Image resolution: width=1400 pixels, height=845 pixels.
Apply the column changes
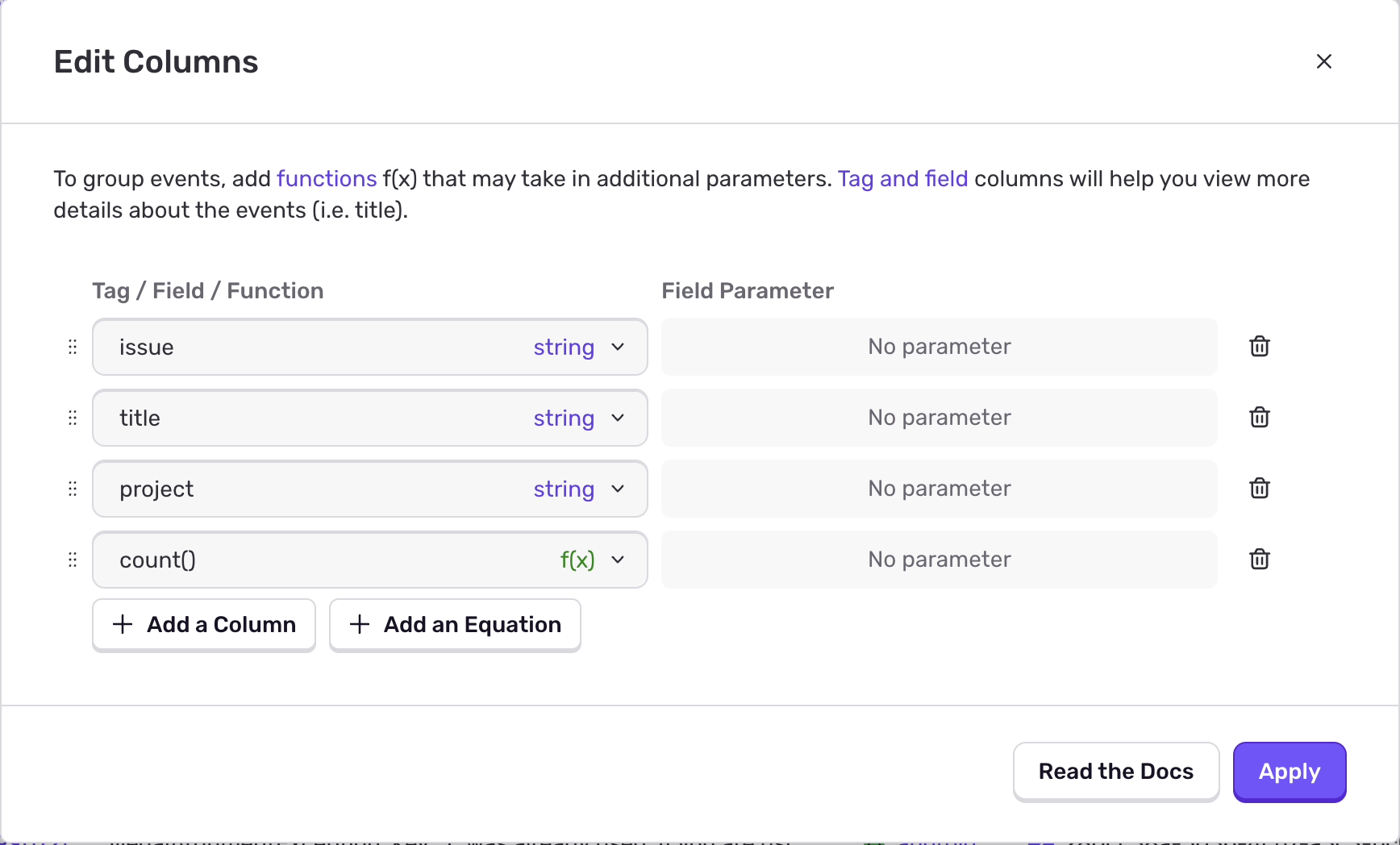pyautogui.click(x=1290, y=772)
